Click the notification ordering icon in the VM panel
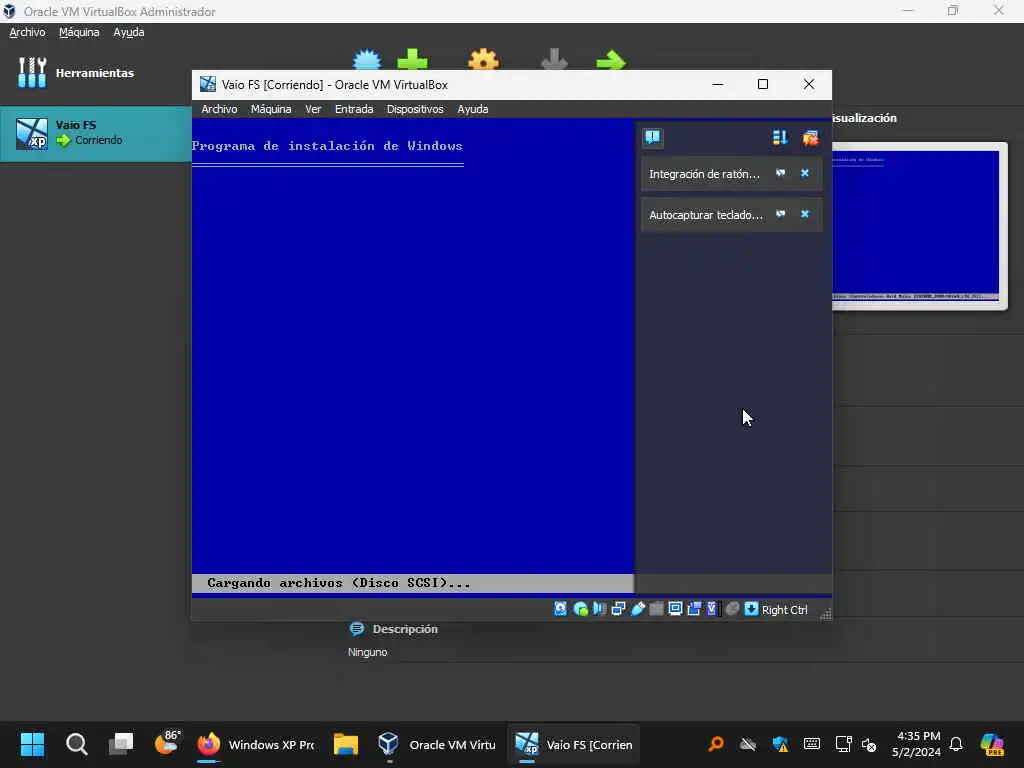 [x=780, y=137]
